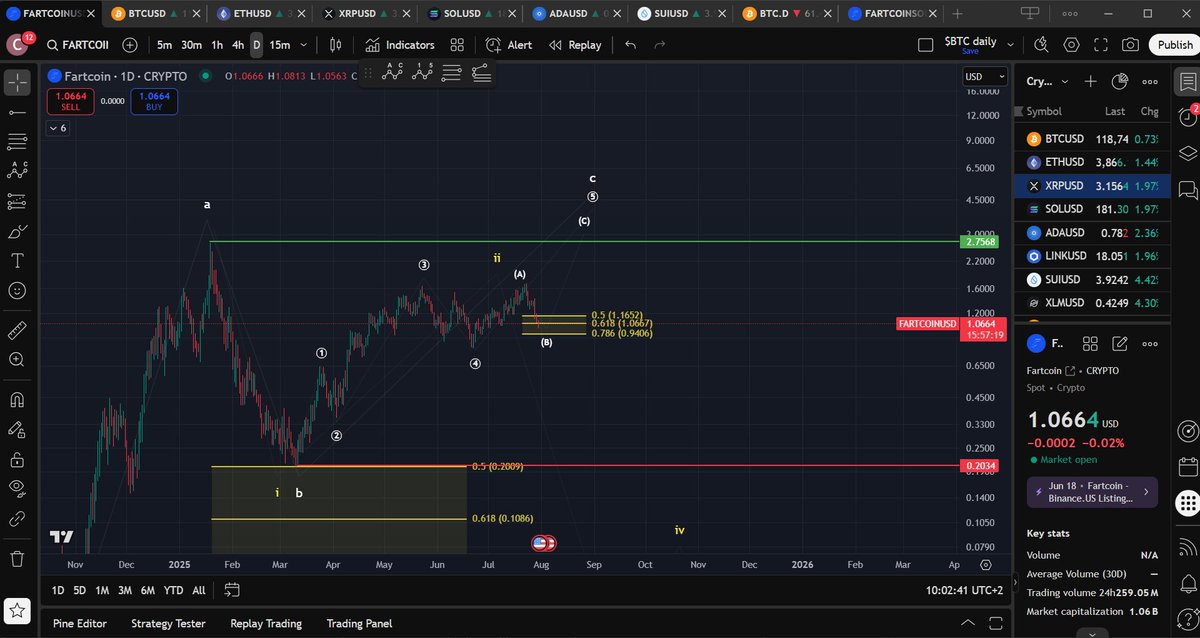Open symbol details more options menu
Screen dimensions: 1200x638
(1150, 344)
